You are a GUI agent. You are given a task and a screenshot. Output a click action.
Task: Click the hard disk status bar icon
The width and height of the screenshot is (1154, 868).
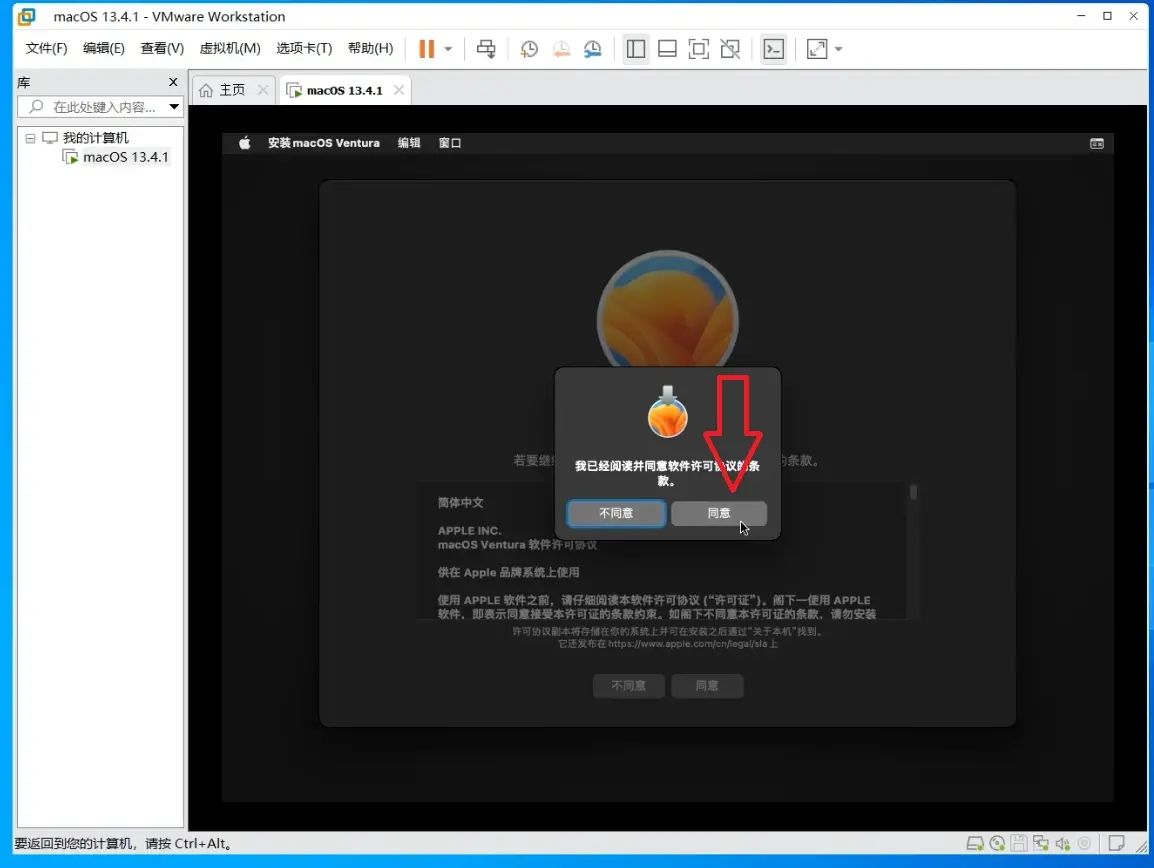pyautogui.click(x=974, y=843)
